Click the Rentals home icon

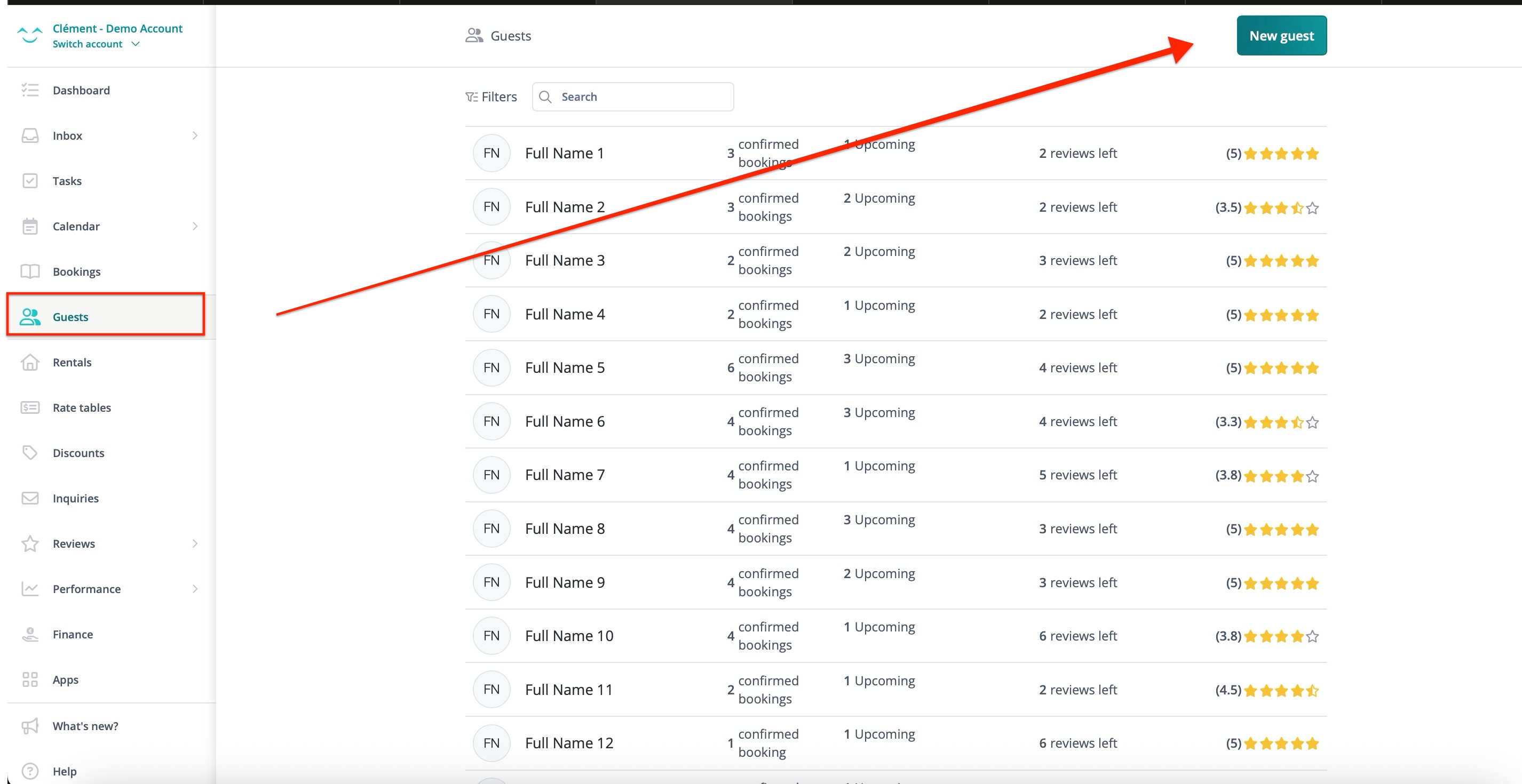[30, 362]
